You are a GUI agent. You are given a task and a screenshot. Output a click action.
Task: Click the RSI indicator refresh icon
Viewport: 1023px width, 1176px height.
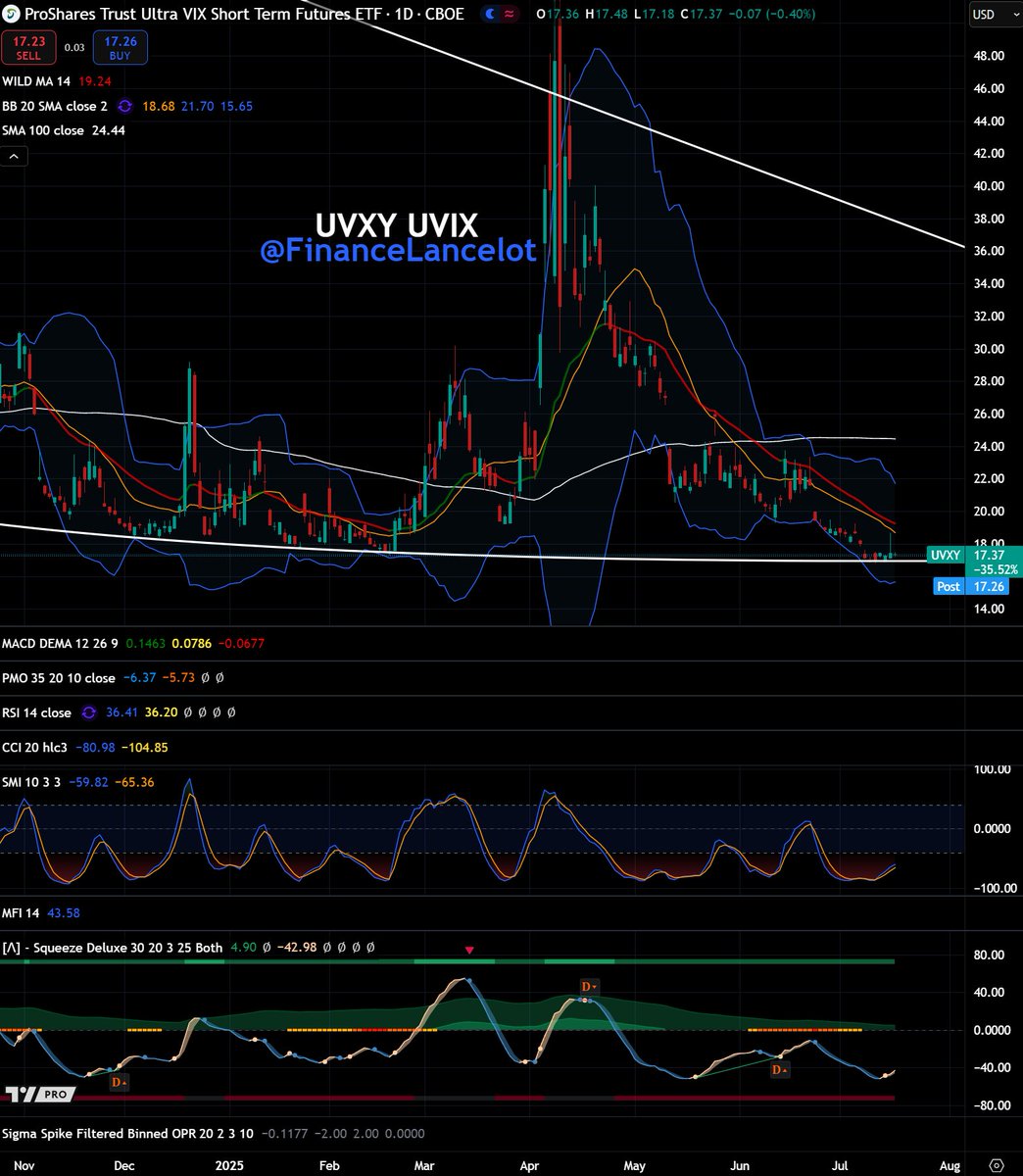[x=88, y=712]
